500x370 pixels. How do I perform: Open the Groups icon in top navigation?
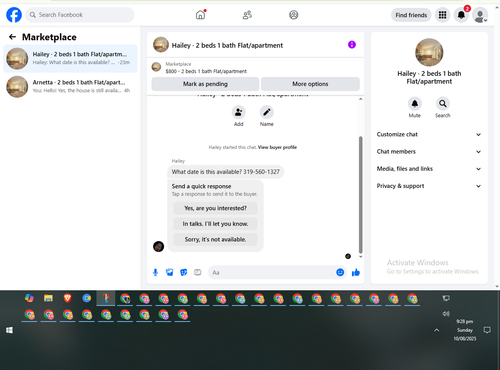[294, 15]
